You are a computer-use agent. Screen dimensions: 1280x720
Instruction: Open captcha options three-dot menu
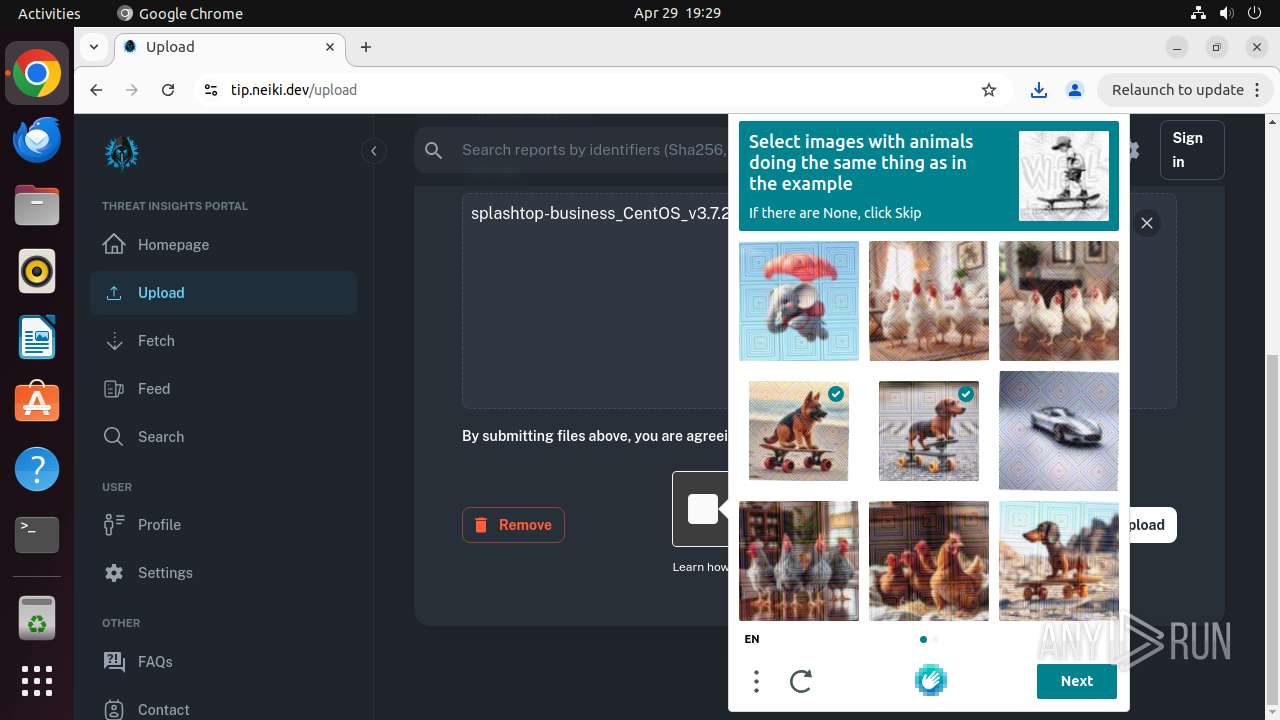point(756,681)
